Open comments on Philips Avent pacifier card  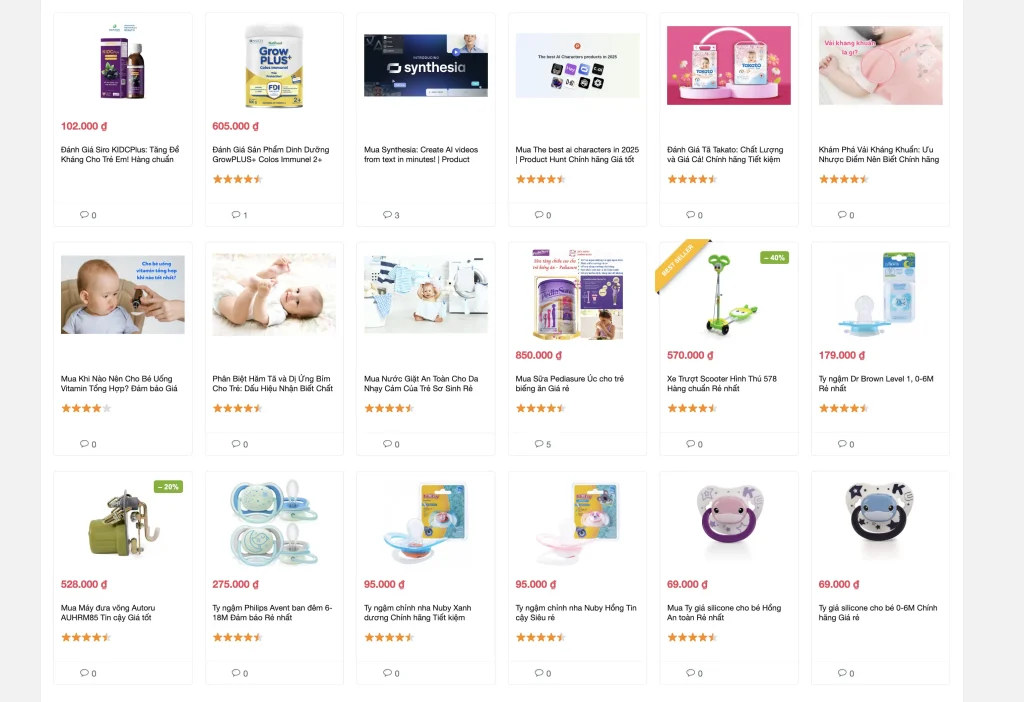pos(236,673)
